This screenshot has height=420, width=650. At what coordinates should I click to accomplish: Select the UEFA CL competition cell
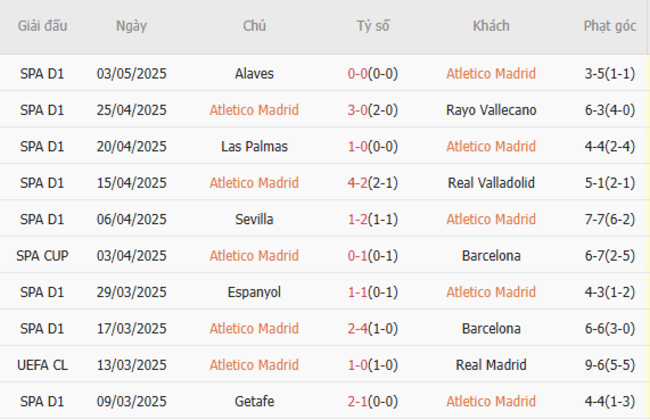[x=43, y=365]
